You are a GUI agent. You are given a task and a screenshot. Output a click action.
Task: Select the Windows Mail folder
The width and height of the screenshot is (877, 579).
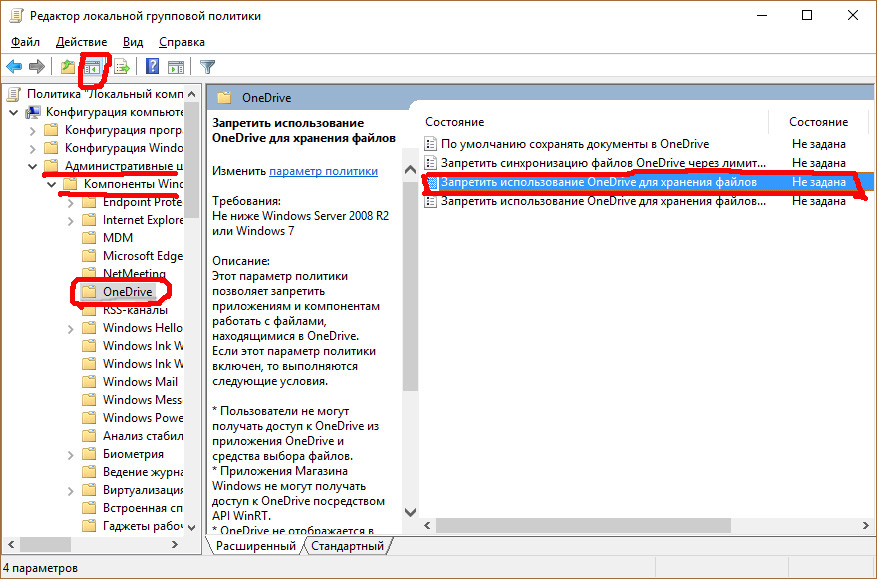pyautogui.click(x=140, y=382)
